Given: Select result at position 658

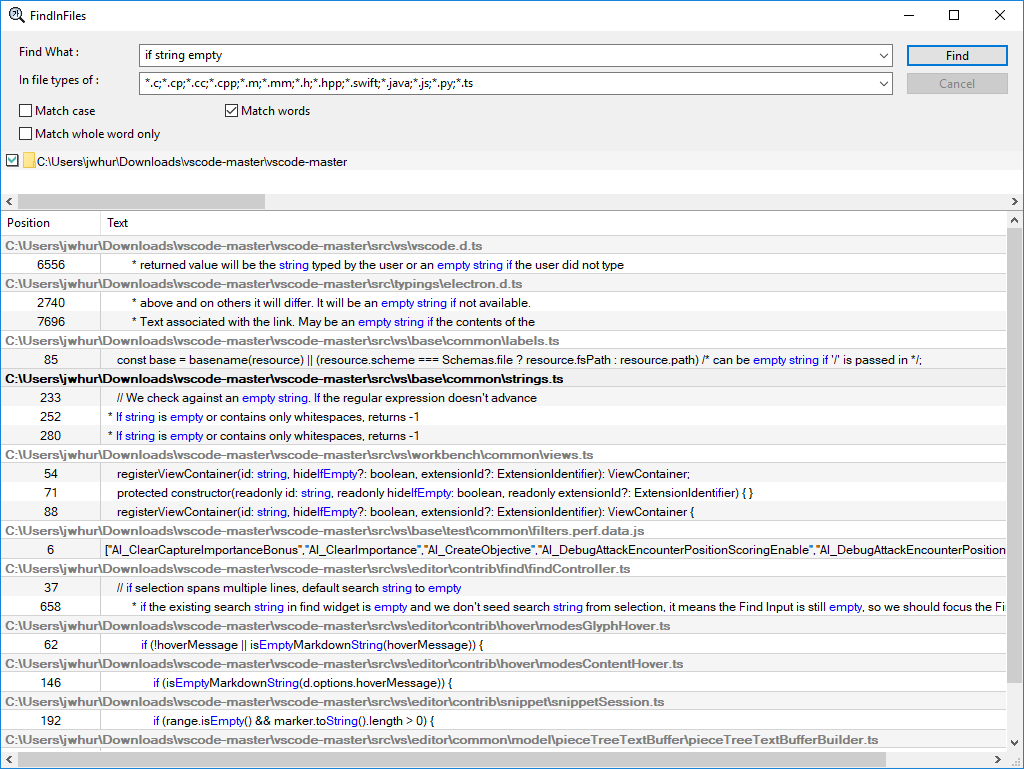Looking at the screenshot, I should point(504,606).
